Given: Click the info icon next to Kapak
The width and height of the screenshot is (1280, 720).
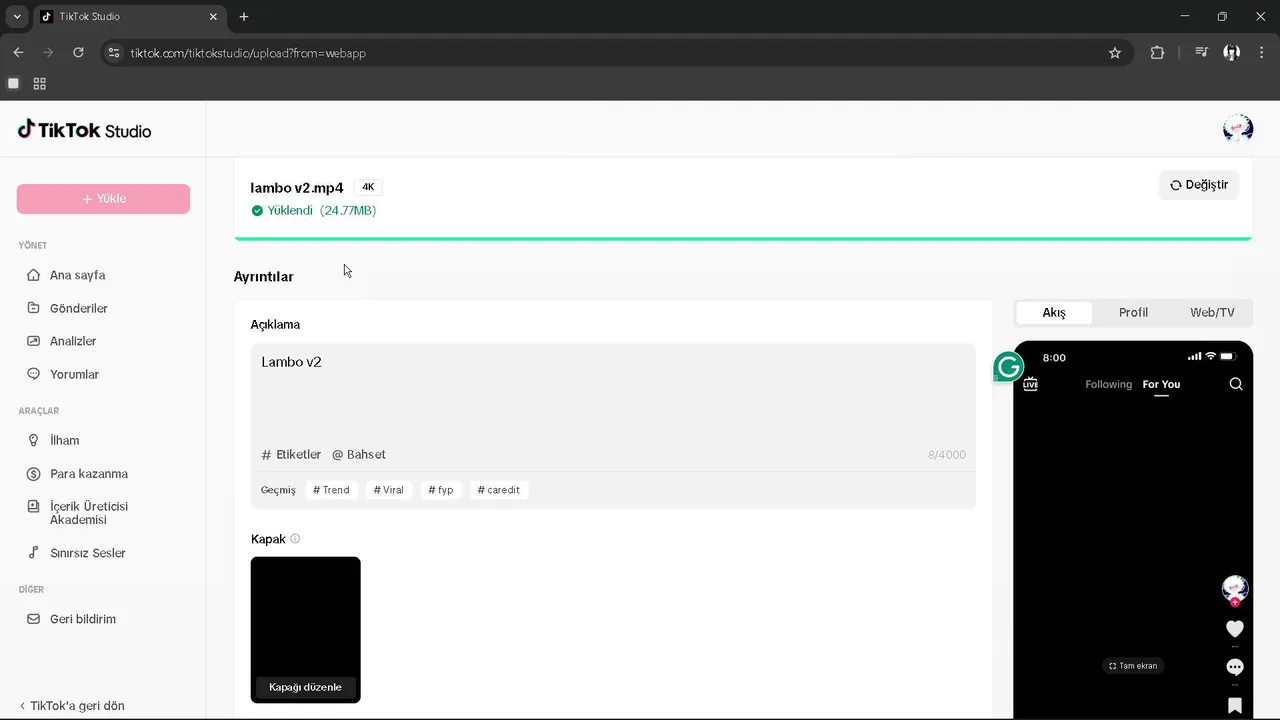Looking at the screenshot, I should click(x=295, y=539).
